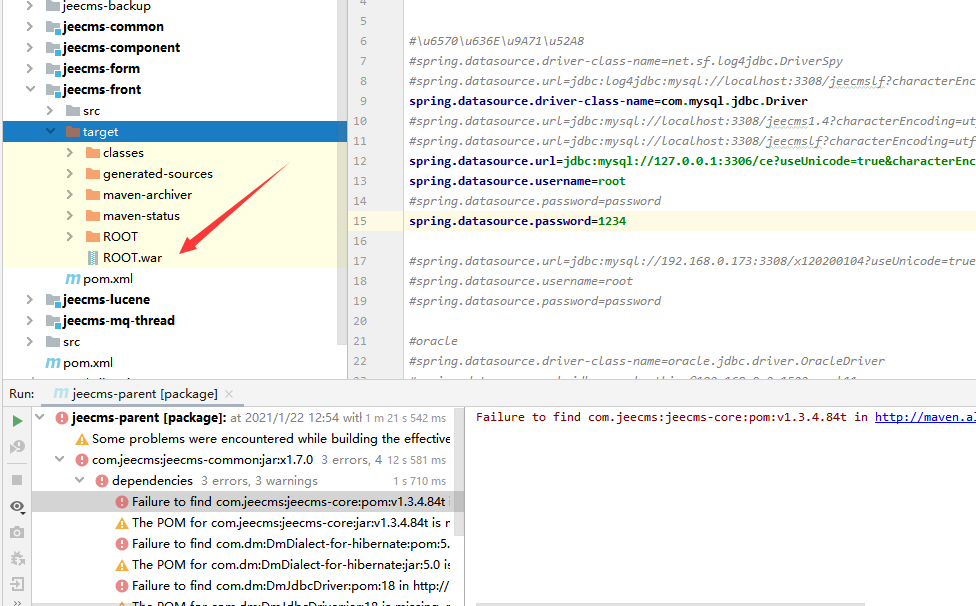
Task: Click the camera dump threads icon
Action: click(17, 533)
